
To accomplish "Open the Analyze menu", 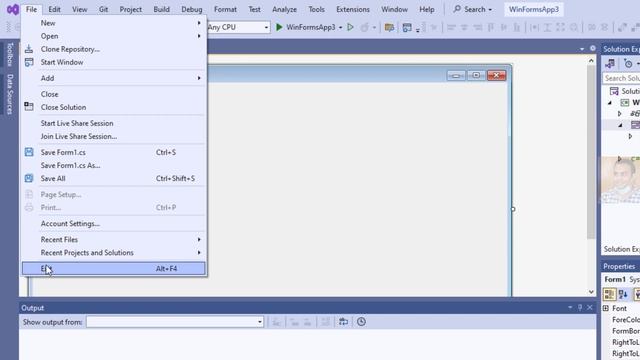I will pyautogui.click(x=284, y=9).
